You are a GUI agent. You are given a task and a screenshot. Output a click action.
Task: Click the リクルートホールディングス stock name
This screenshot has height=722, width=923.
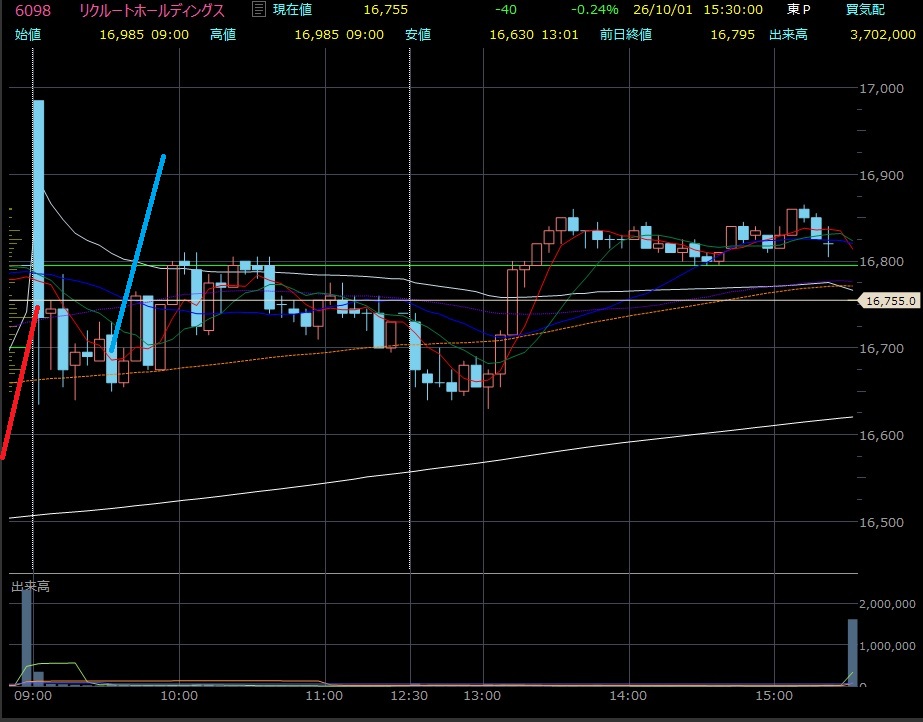[152, 10]
